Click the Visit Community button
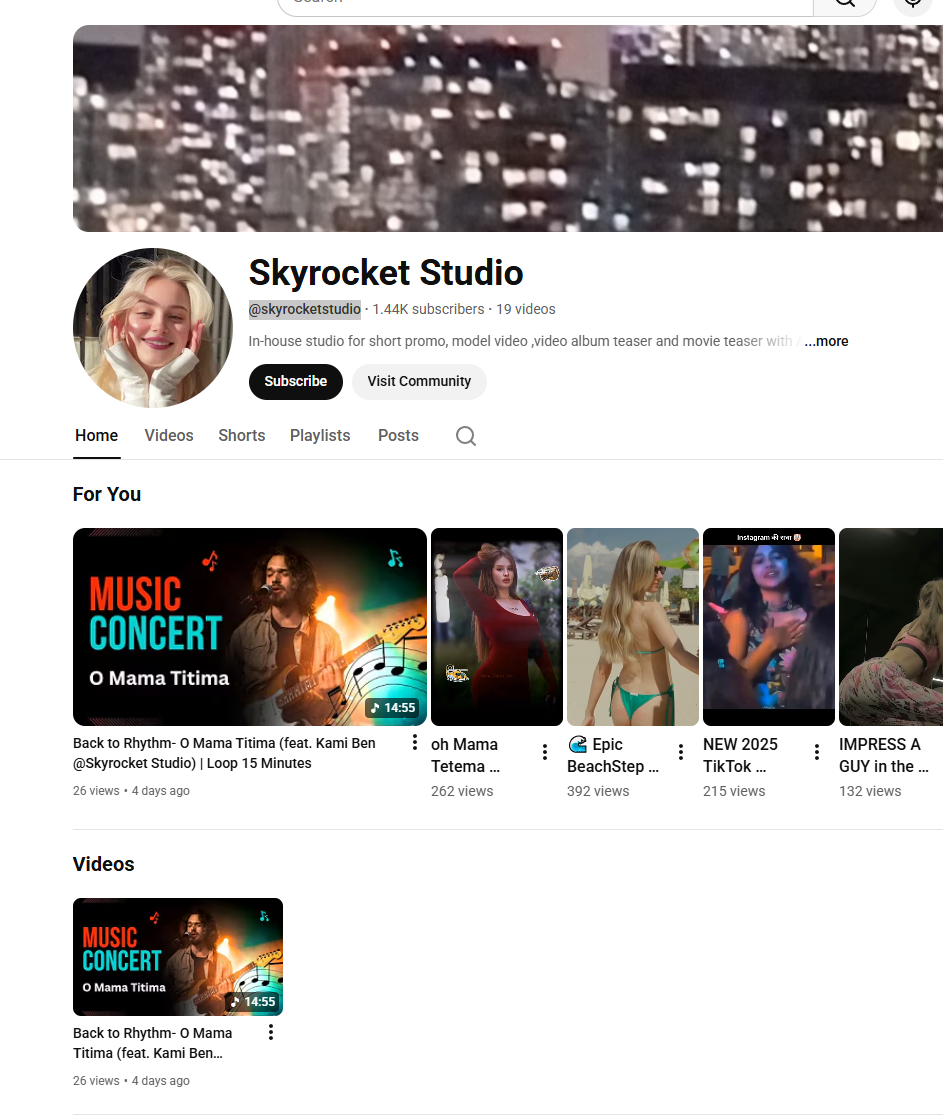This screenshot has height=1115, width=943. 419,382
